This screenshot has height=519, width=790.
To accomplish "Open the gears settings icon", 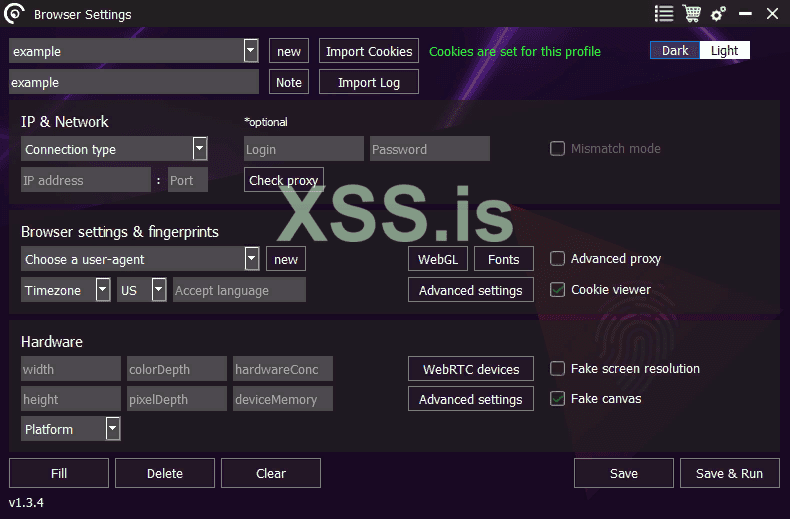I will [x=718, y=14].
